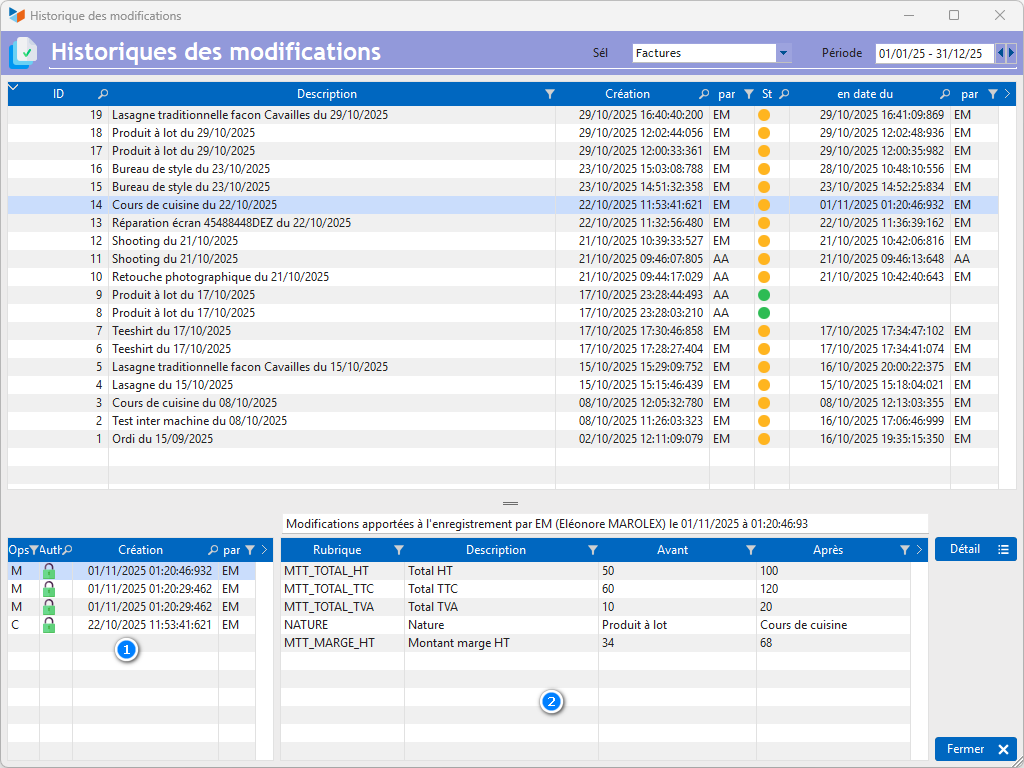This screenshot has width=1024, height=768.
Task: Go to next period with right arrow
Action: pyautogui.click(x=1012, y=53)
